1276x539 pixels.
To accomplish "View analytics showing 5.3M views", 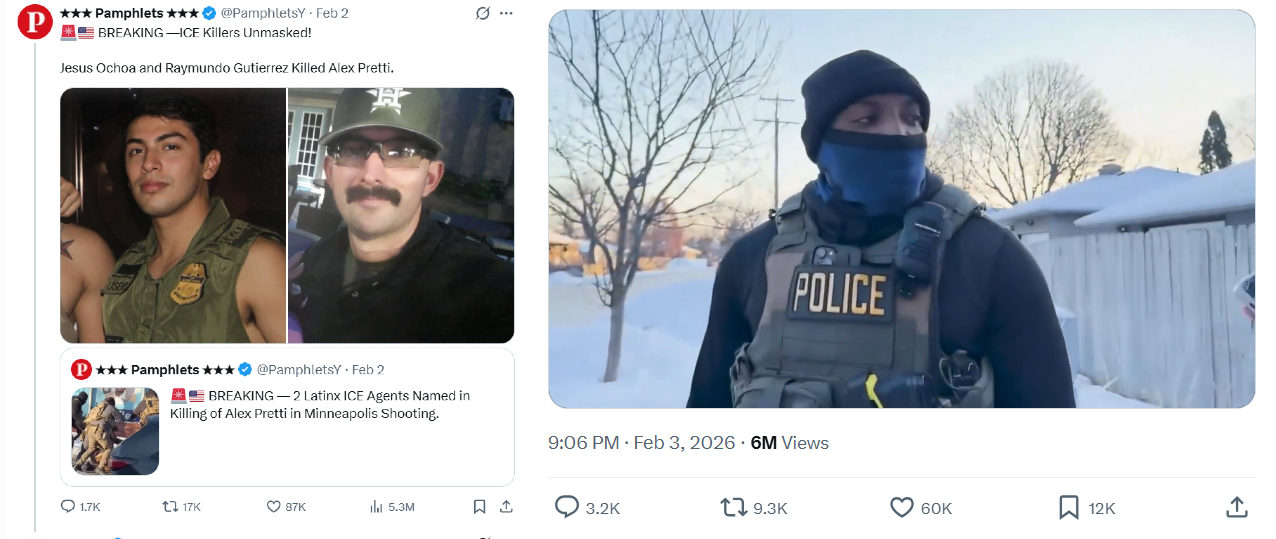I will pyautogui.click(x=377, y=507).
